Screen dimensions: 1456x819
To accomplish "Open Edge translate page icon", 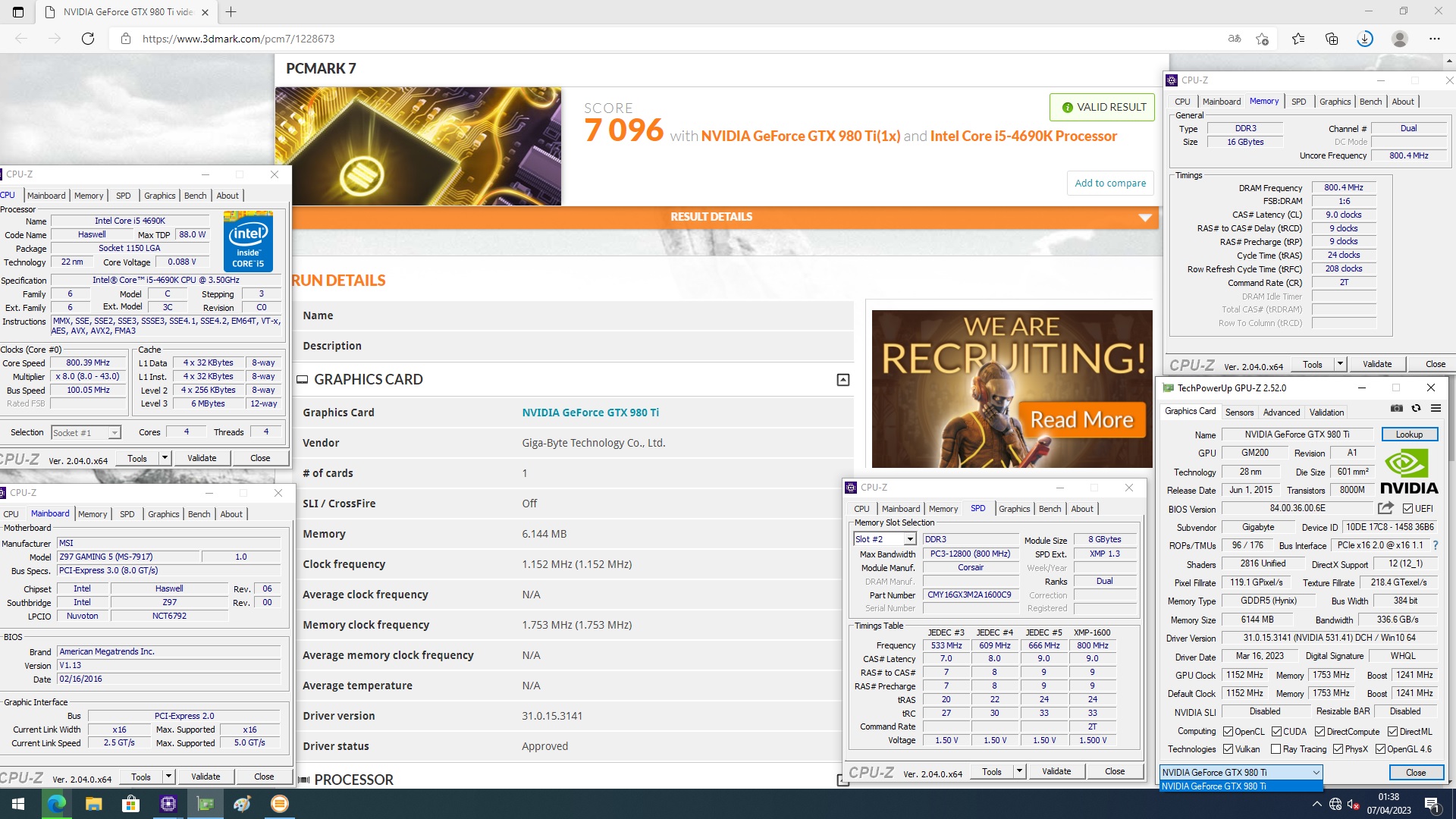I will 1235,39.
